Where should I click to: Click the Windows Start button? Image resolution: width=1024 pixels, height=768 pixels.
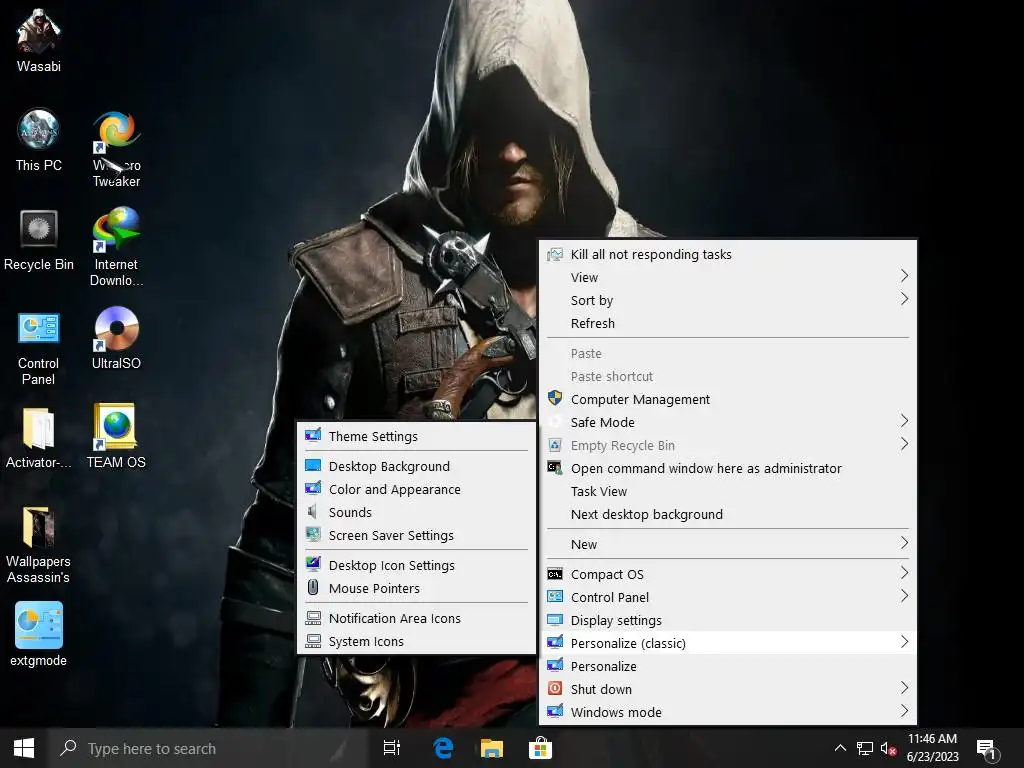pos(24,748)
